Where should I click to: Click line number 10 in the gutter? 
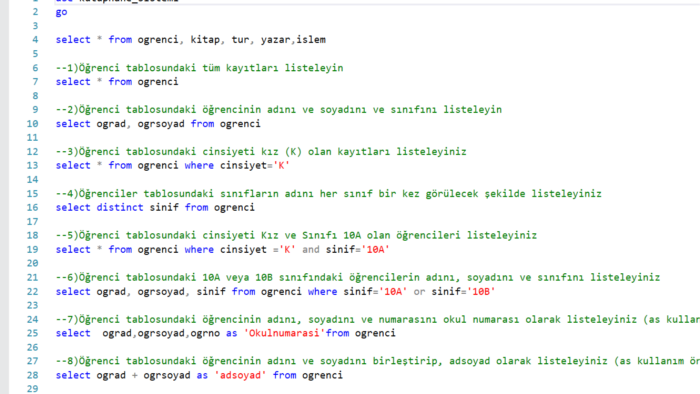click(x=32, y=124)
